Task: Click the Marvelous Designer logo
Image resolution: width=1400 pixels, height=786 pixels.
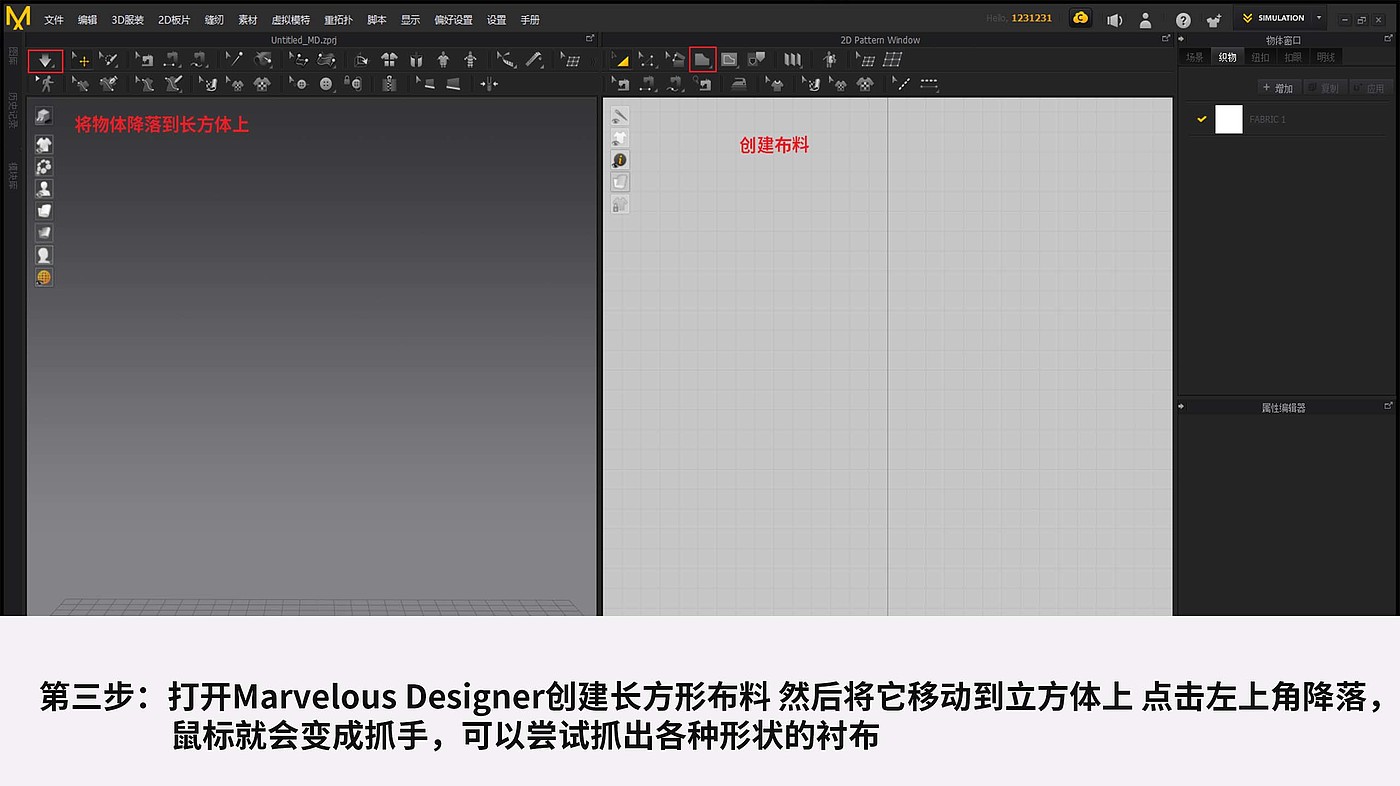Action: pos(18,18)
